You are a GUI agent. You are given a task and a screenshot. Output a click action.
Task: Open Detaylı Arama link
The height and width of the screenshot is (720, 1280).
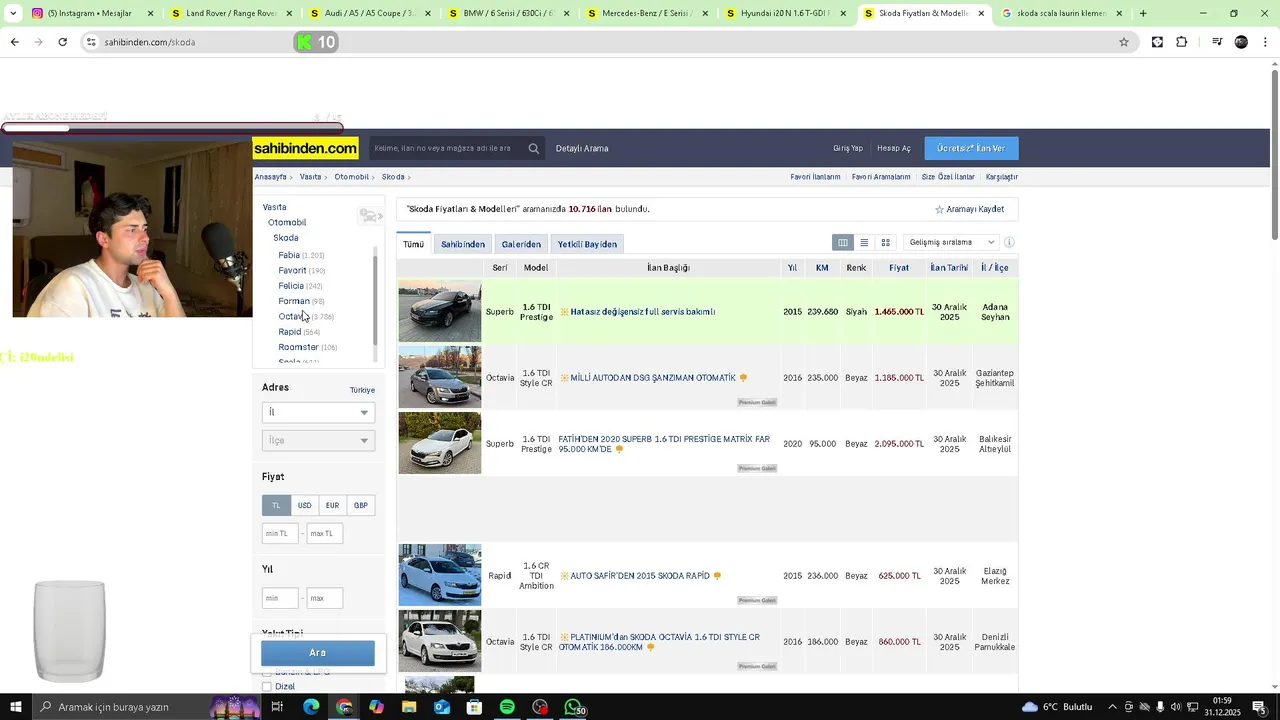[582, 148]
